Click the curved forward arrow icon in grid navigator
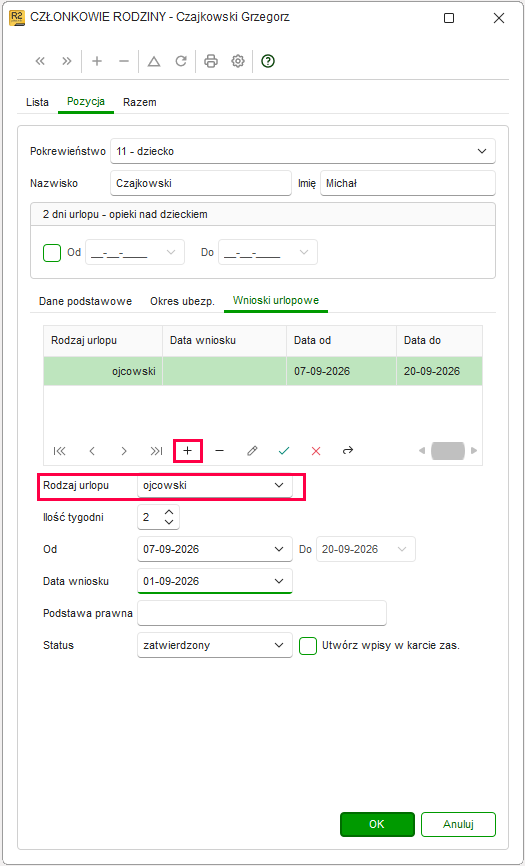Screen dimensions: 525x866 (348, 451)
